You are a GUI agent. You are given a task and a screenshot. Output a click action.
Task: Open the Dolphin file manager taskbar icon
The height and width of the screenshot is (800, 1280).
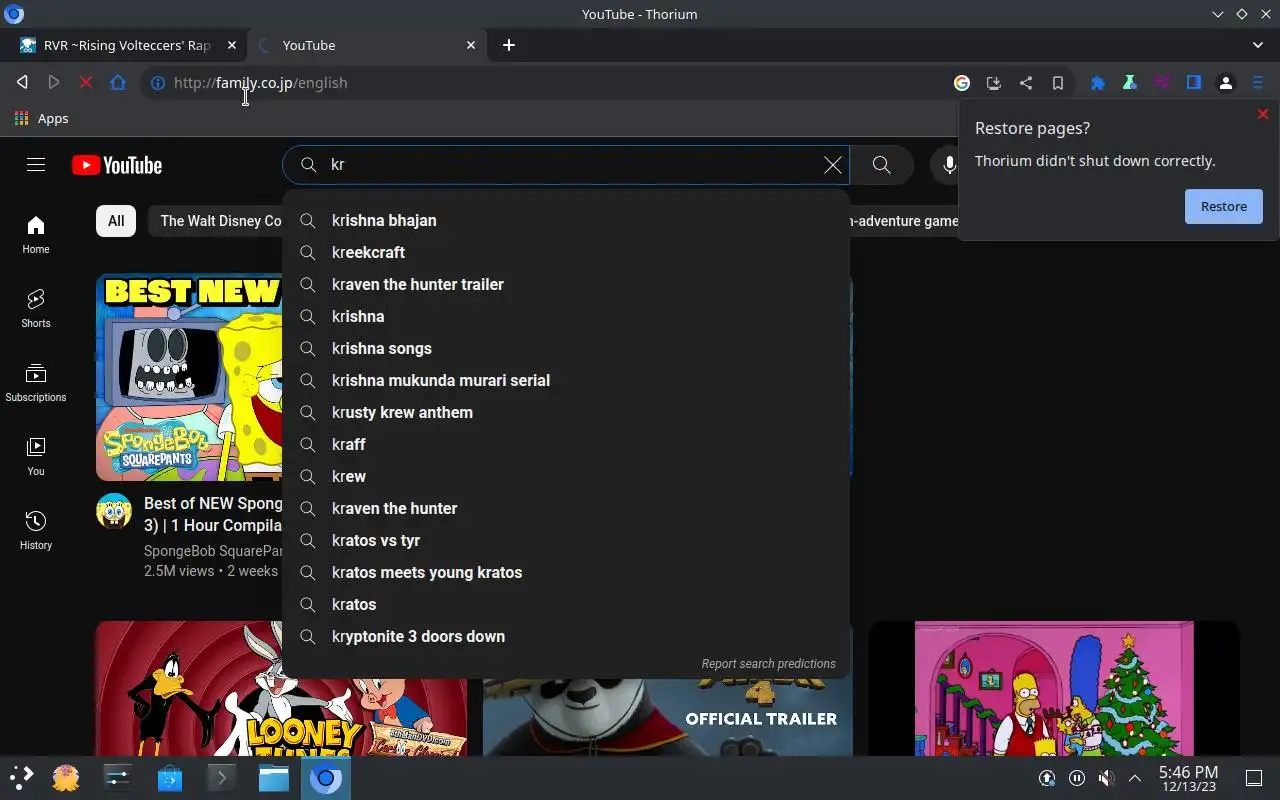click(273, 777)
